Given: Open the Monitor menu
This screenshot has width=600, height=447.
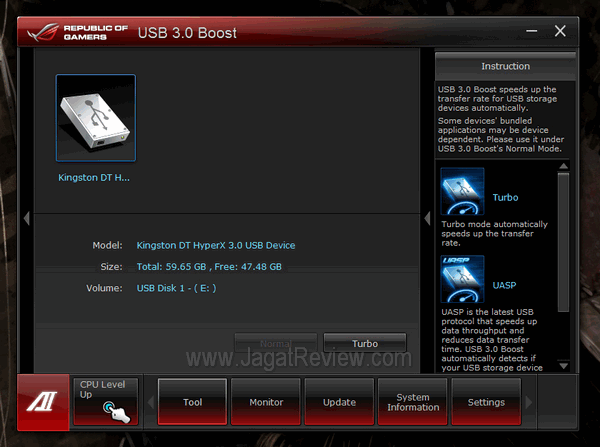Looking at the screenshot, I should pos(266,402).
